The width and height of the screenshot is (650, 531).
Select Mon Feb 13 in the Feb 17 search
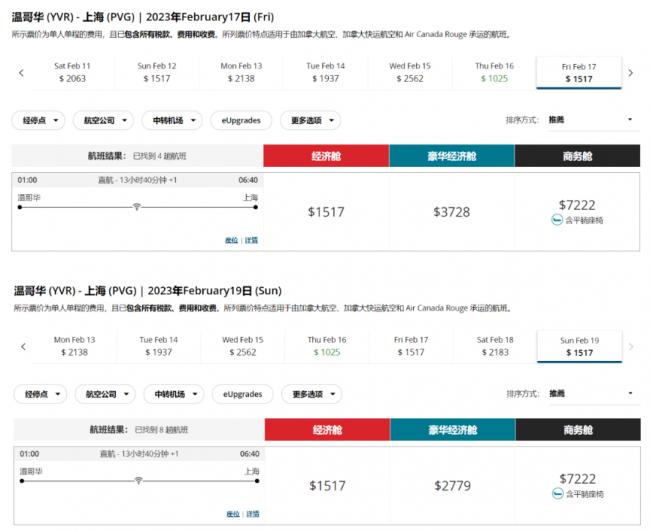tap(241, 73)
